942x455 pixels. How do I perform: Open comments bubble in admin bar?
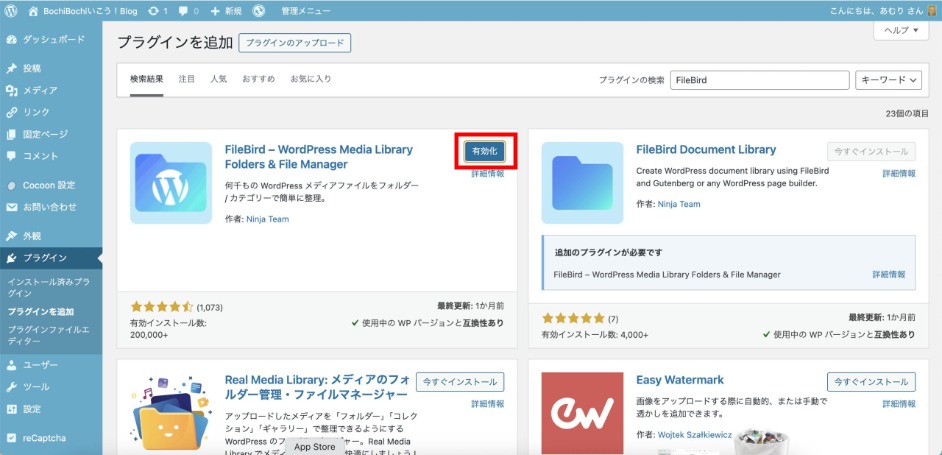click(187, 11)
